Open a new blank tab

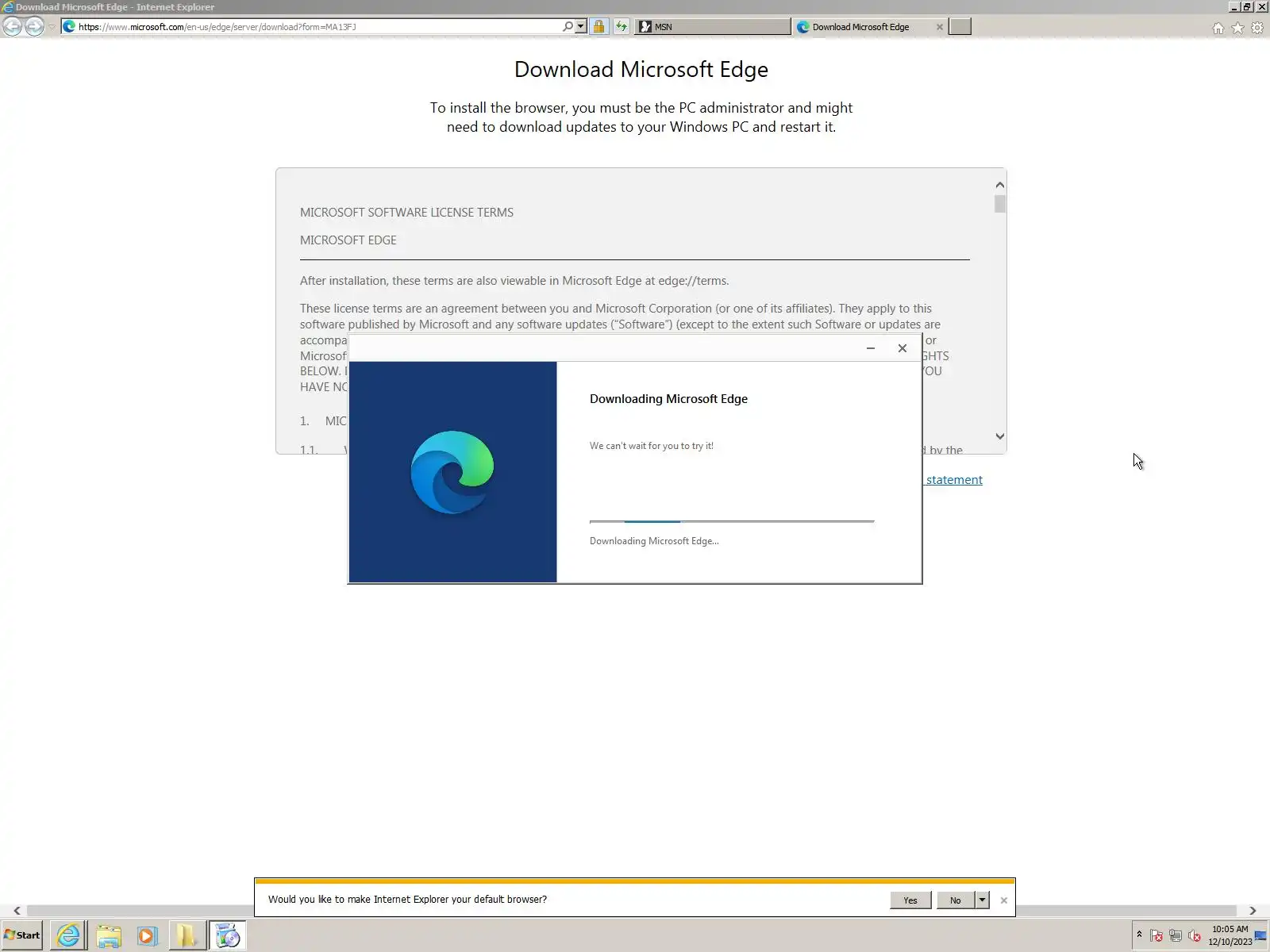point(960,26)
